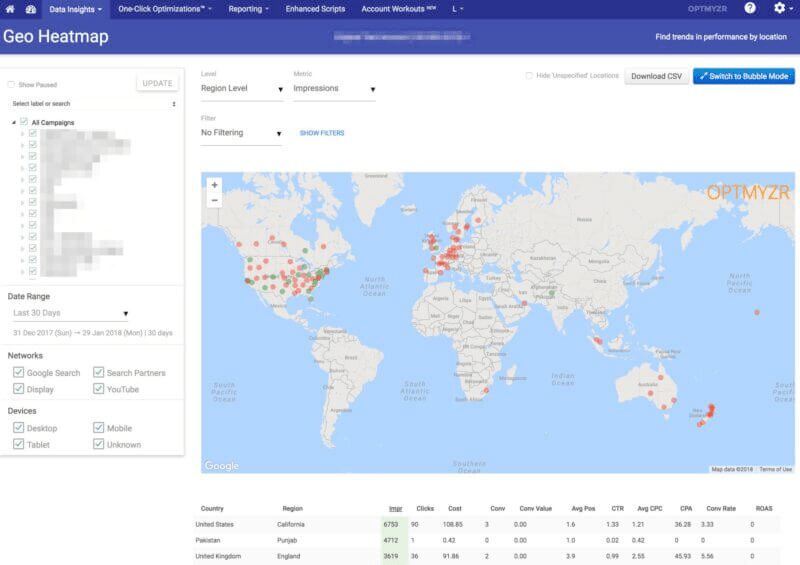Uncheck Tablet device
This screenshot has width=800, height=565.
[18, 444]
